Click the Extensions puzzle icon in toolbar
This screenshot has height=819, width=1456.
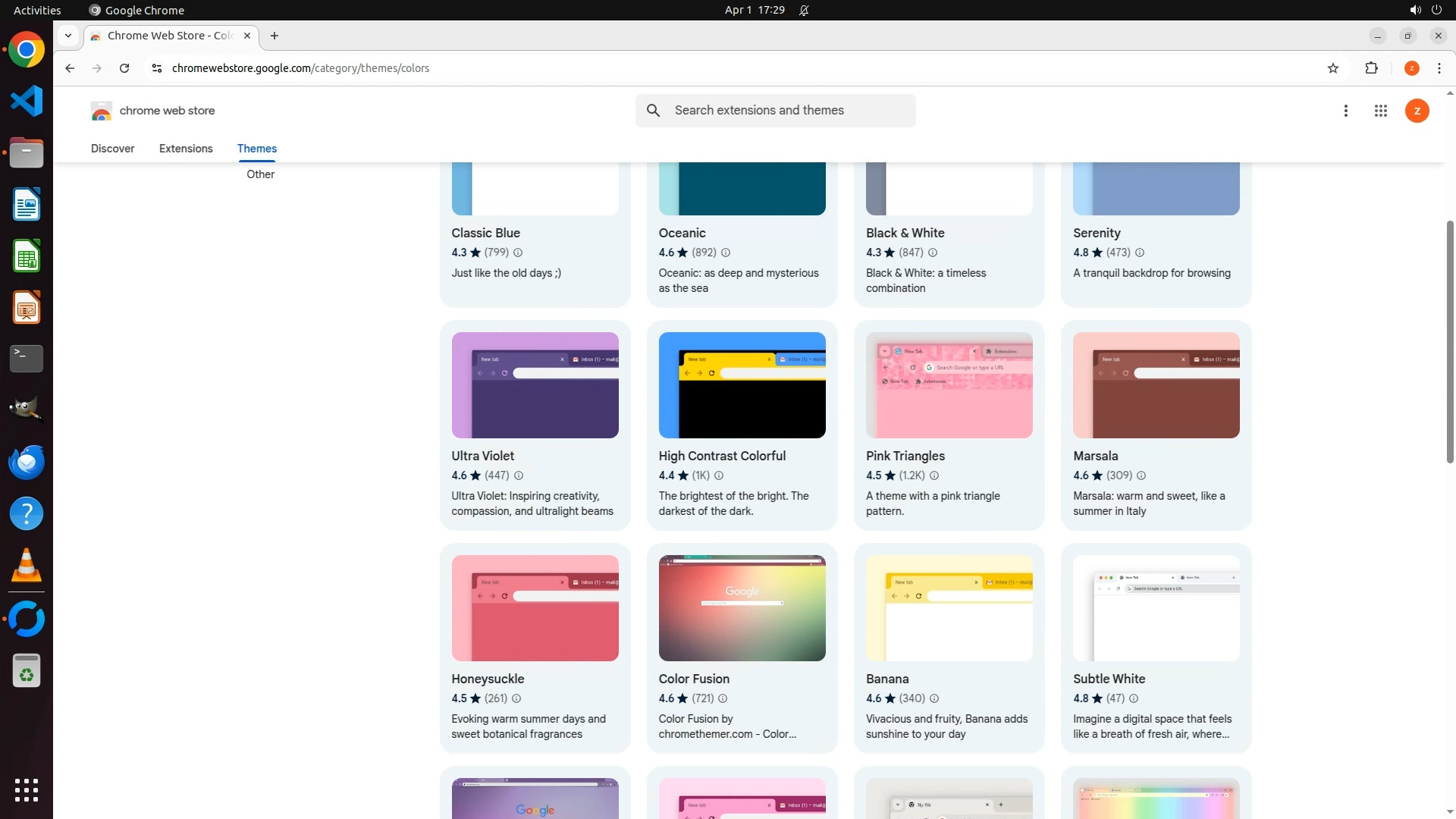[x=1371, y=68]
